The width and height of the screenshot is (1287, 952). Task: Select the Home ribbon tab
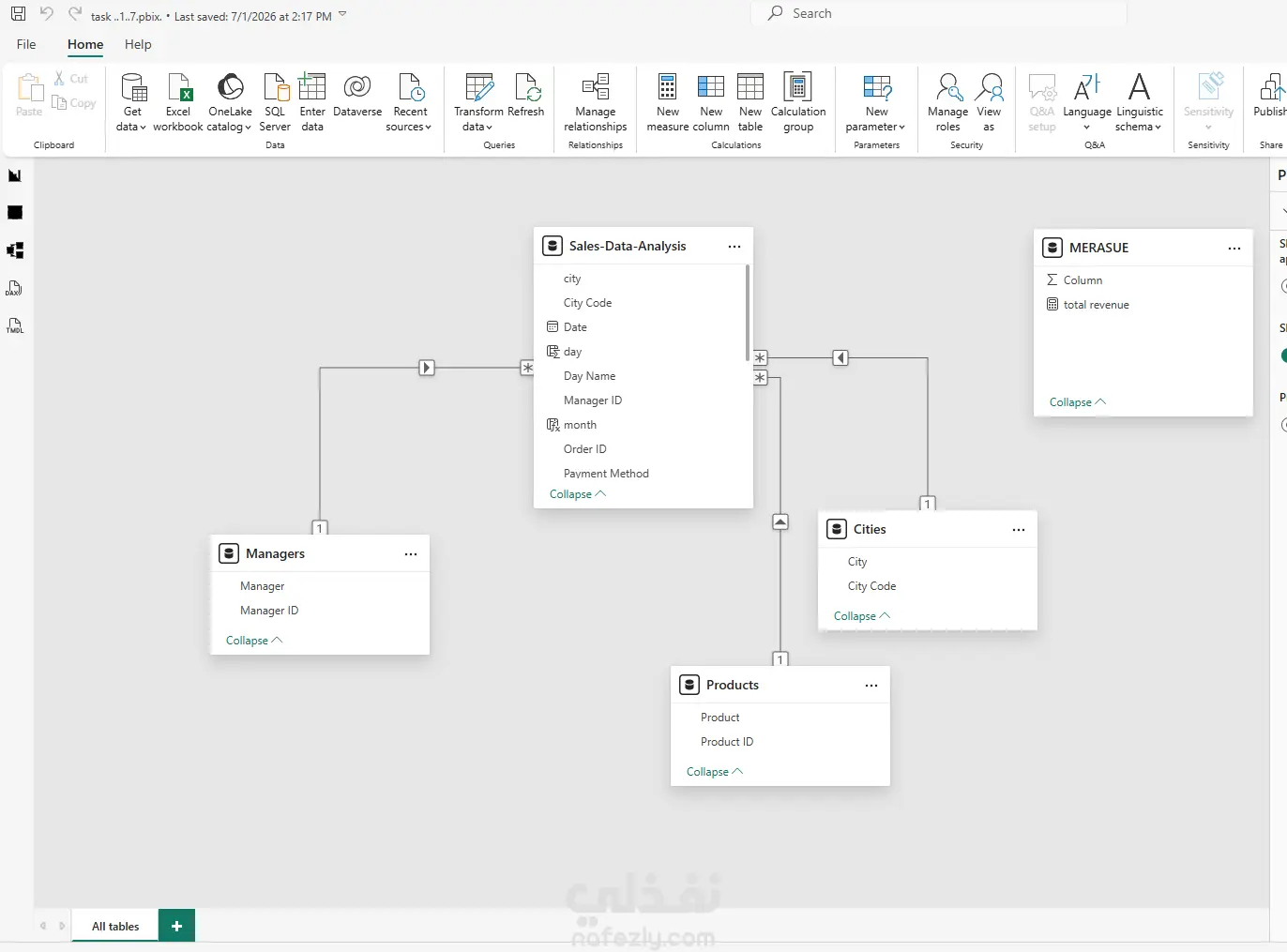coord(85,44)
